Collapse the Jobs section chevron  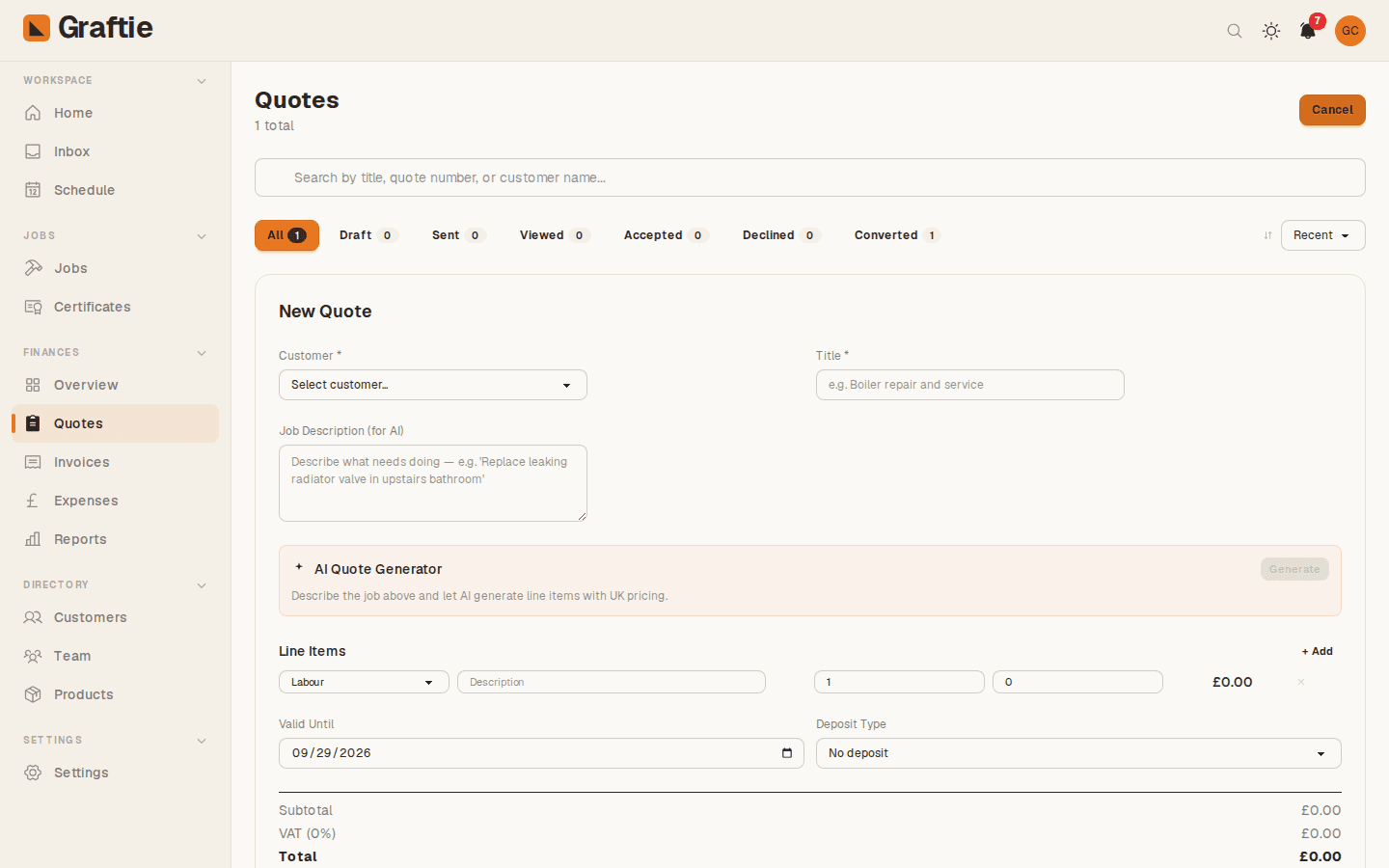tap(202, 236)
